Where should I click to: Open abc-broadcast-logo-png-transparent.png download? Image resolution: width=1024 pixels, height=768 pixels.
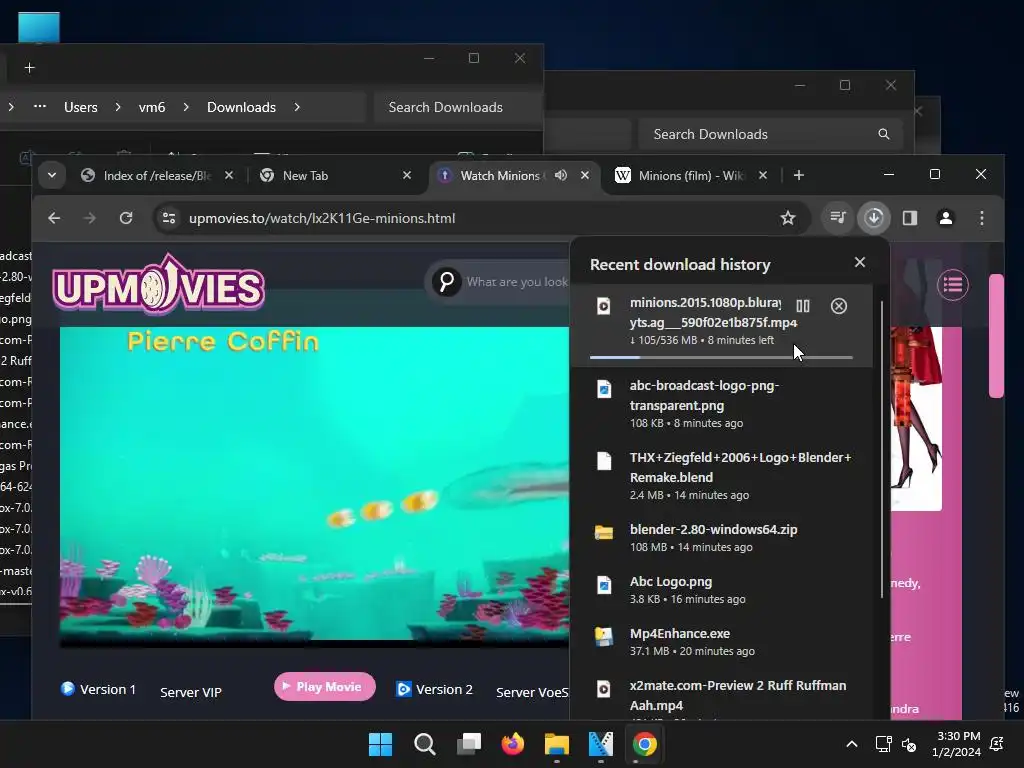(x=722, y=403)
